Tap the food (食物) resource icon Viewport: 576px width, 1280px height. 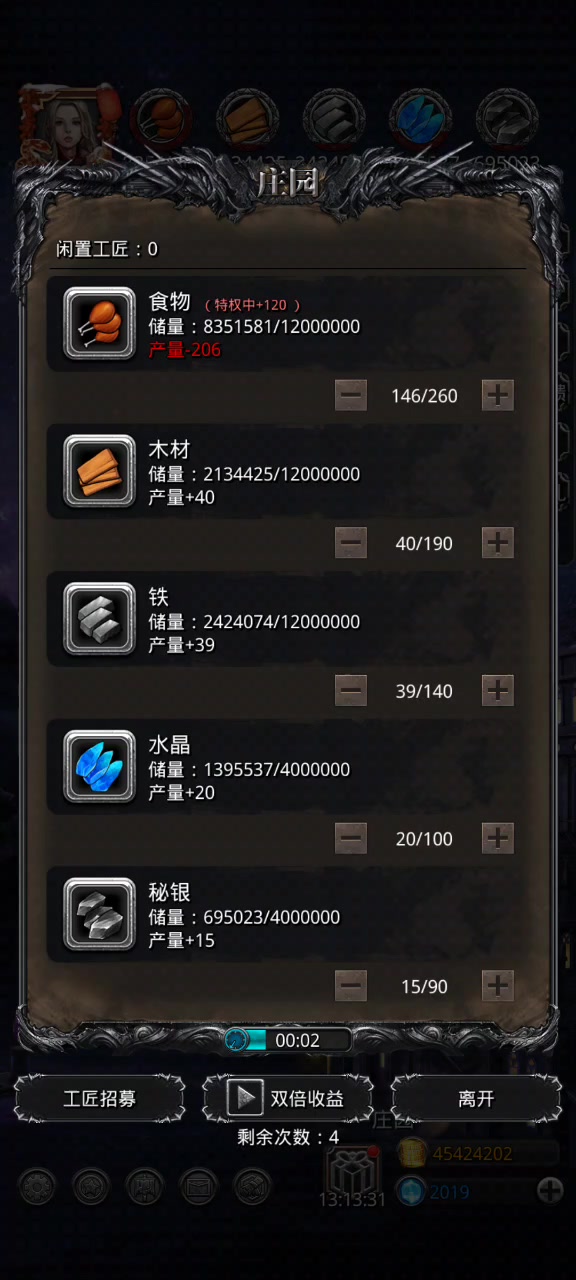pos(99,323)
